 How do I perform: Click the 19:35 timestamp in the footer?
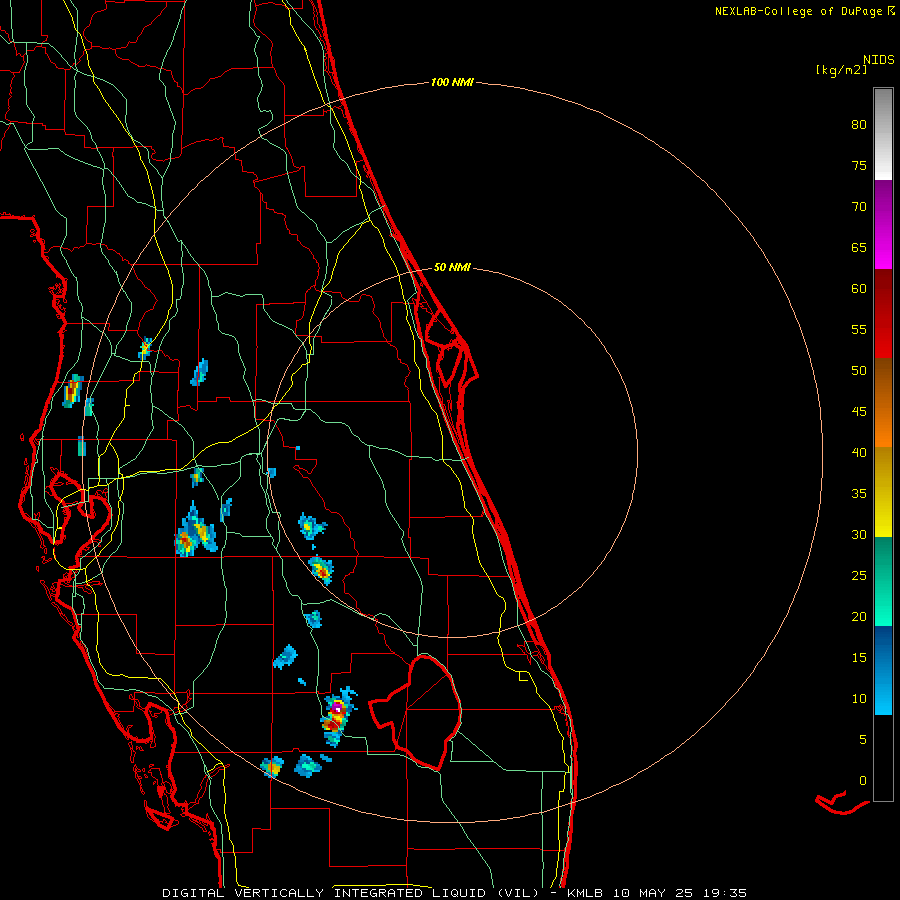pos(725,893)
